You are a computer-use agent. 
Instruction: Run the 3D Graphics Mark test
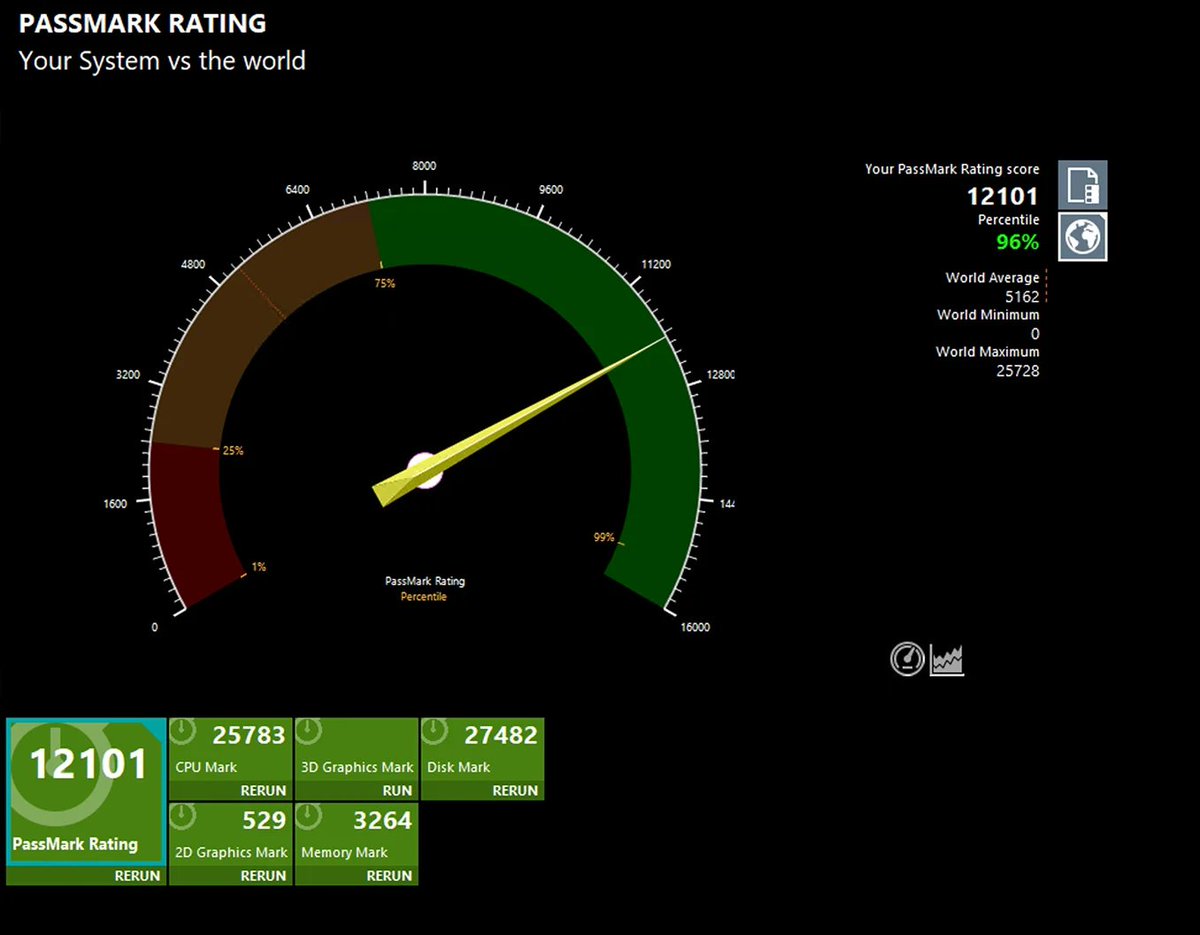click(397, 790)
